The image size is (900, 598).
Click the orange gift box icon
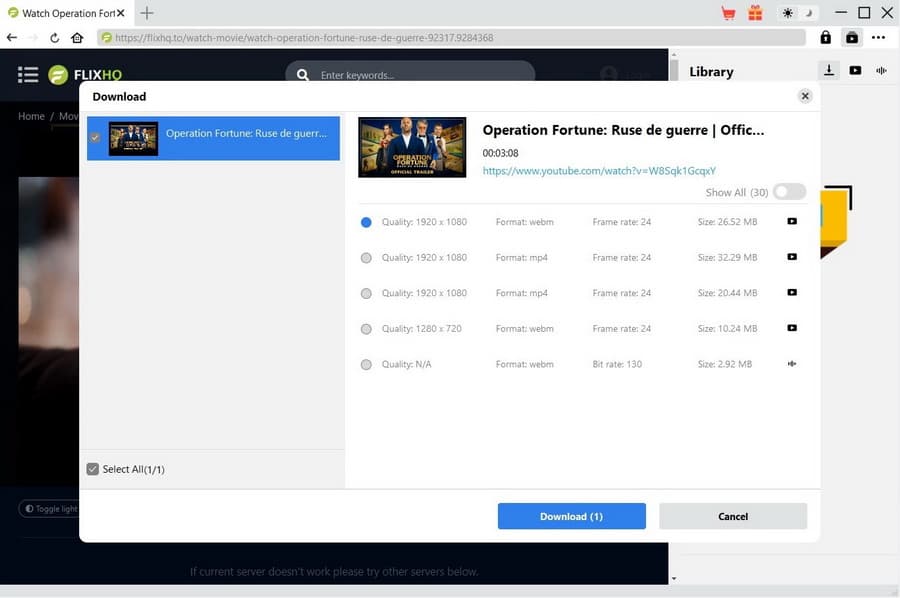click(x=755, y=13)
